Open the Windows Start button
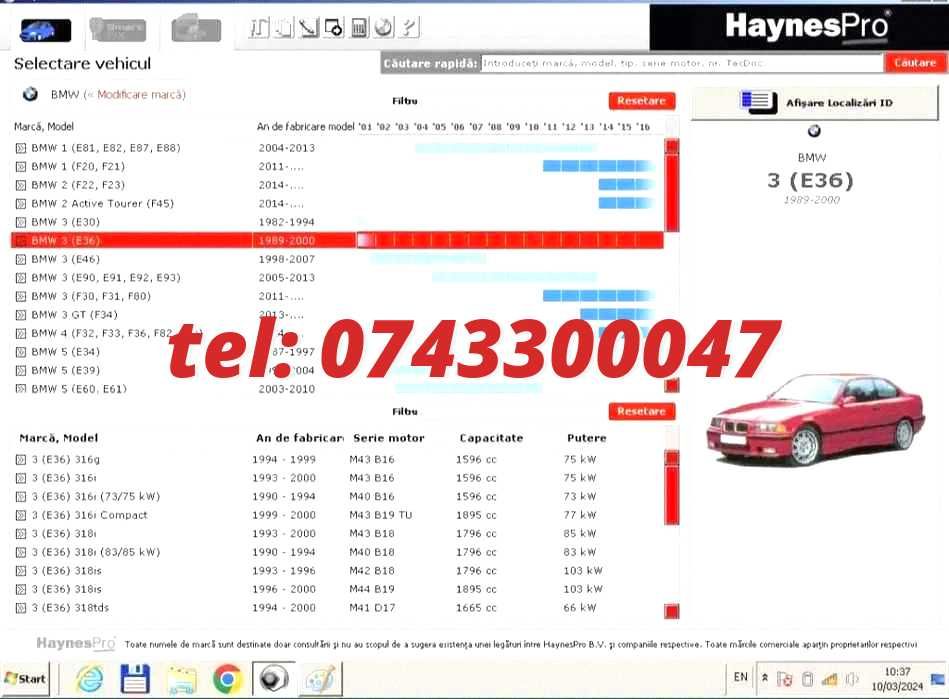 coord(25,679)
